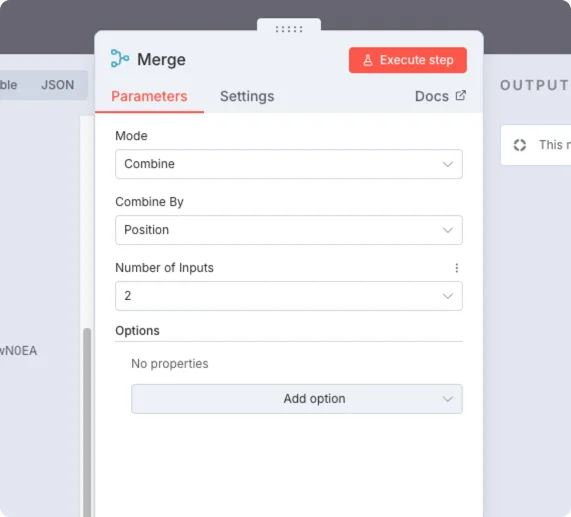Click the input panel vertical scrollbar
The width and height of the screenshot is (571, 517).
[x=87, y=422]
